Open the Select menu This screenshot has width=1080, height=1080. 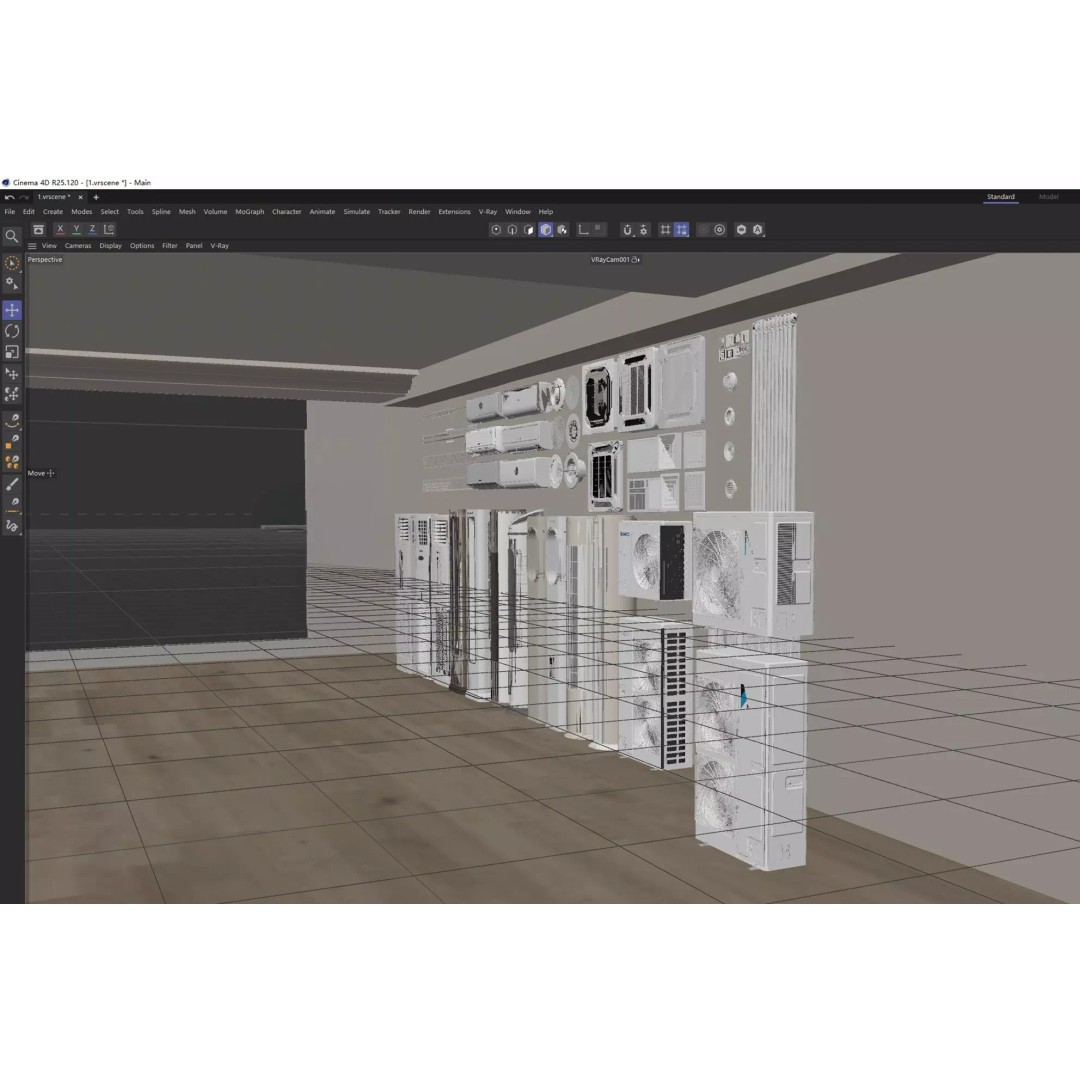coord(110,212)
